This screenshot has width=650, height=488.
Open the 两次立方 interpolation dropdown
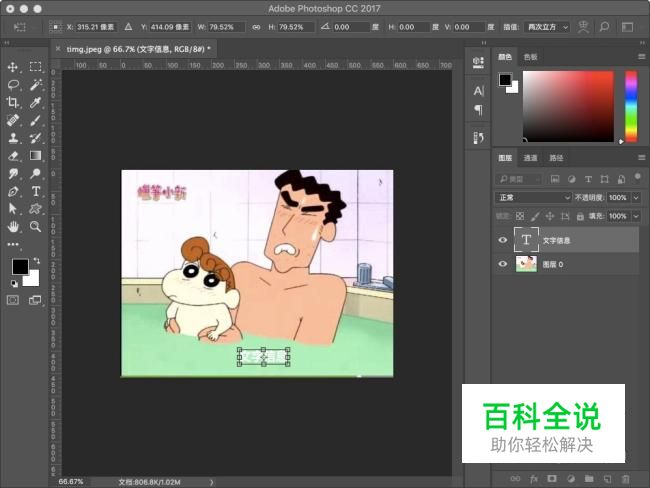pos(547,27)
